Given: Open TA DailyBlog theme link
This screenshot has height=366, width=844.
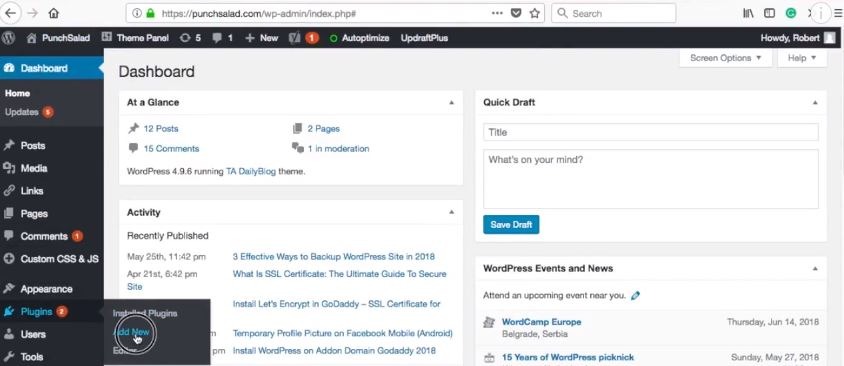Looking at the screenshot, I should (x=251, y=172).
